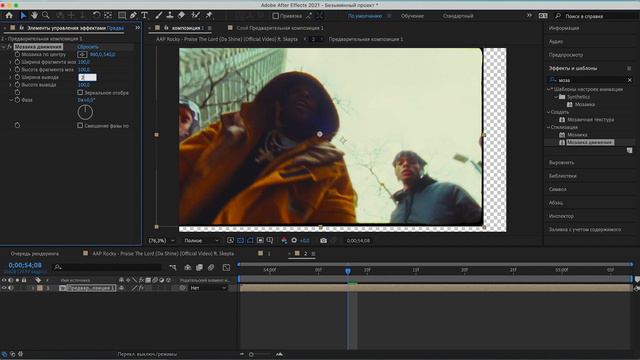Viewport: 640px width, 360px height.
Task: Select the Обучение workspace
Action: click(412, 16)
